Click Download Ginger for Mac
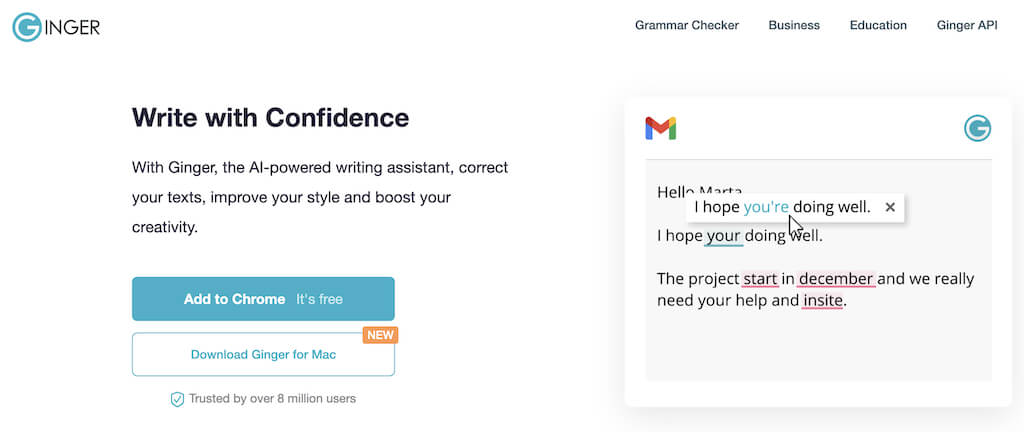Screen dimensions: 1024x432 tap(263, 355)
